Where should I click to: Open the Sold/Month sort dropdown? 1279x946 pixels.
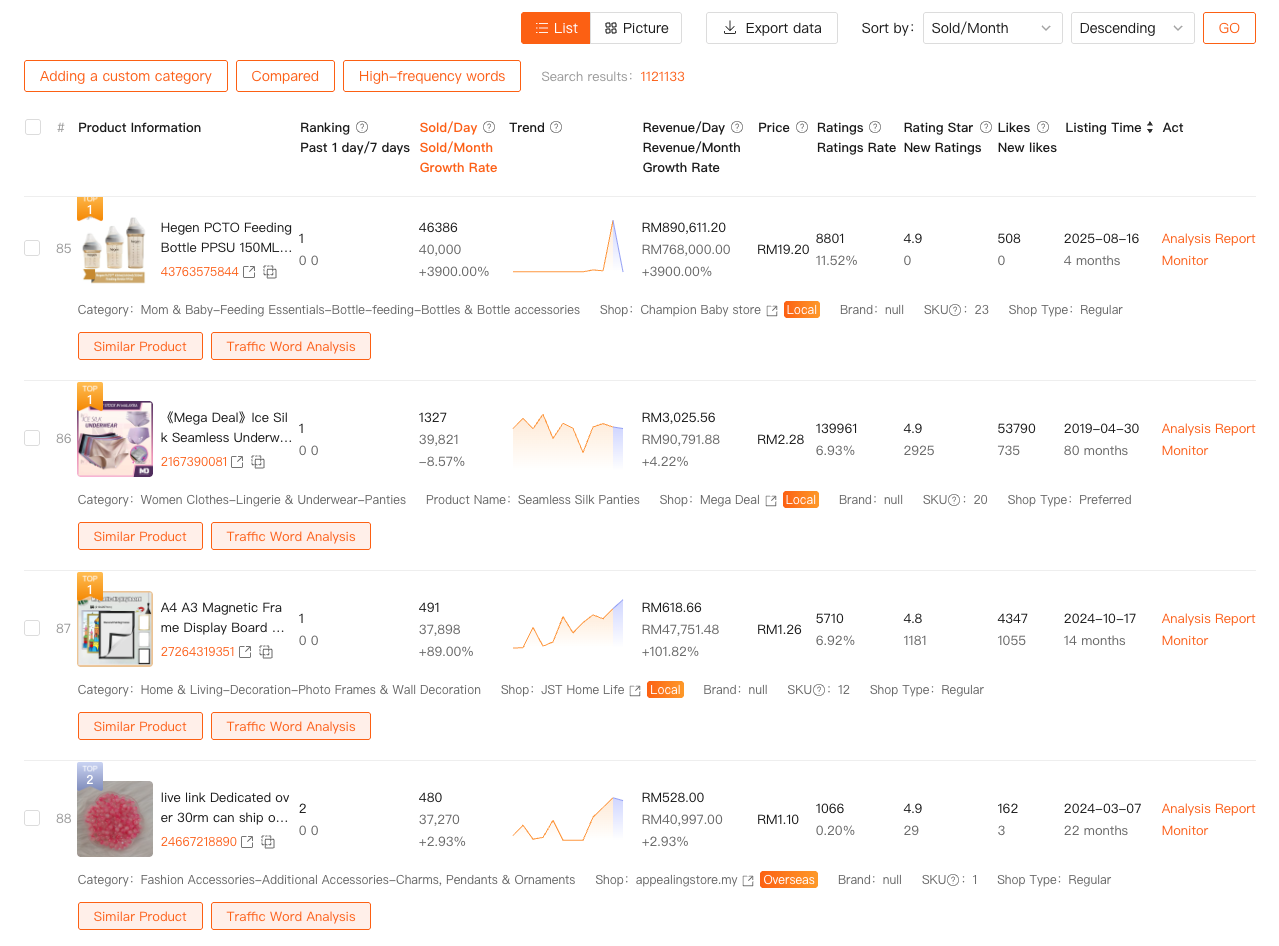pyautogui.click(x=992, y=28)
